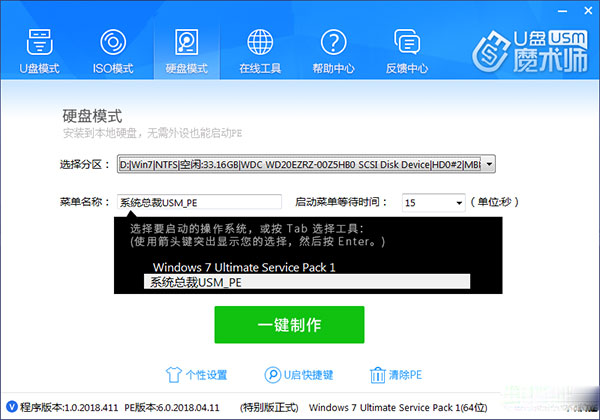Click the blue V version icon
This screenshot has width=600, height=420.
[x=11, y=406]
